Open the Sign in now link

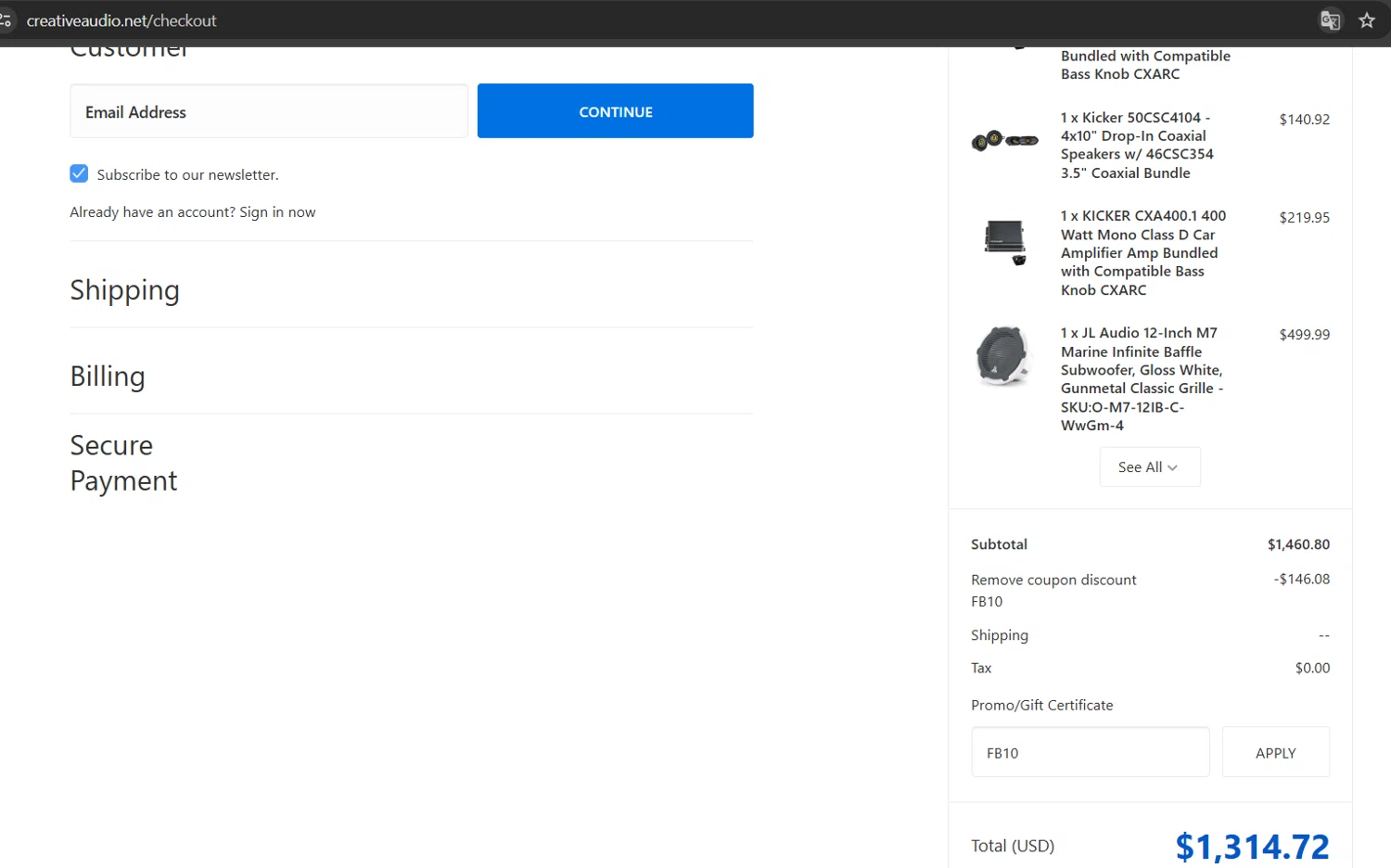277,212
